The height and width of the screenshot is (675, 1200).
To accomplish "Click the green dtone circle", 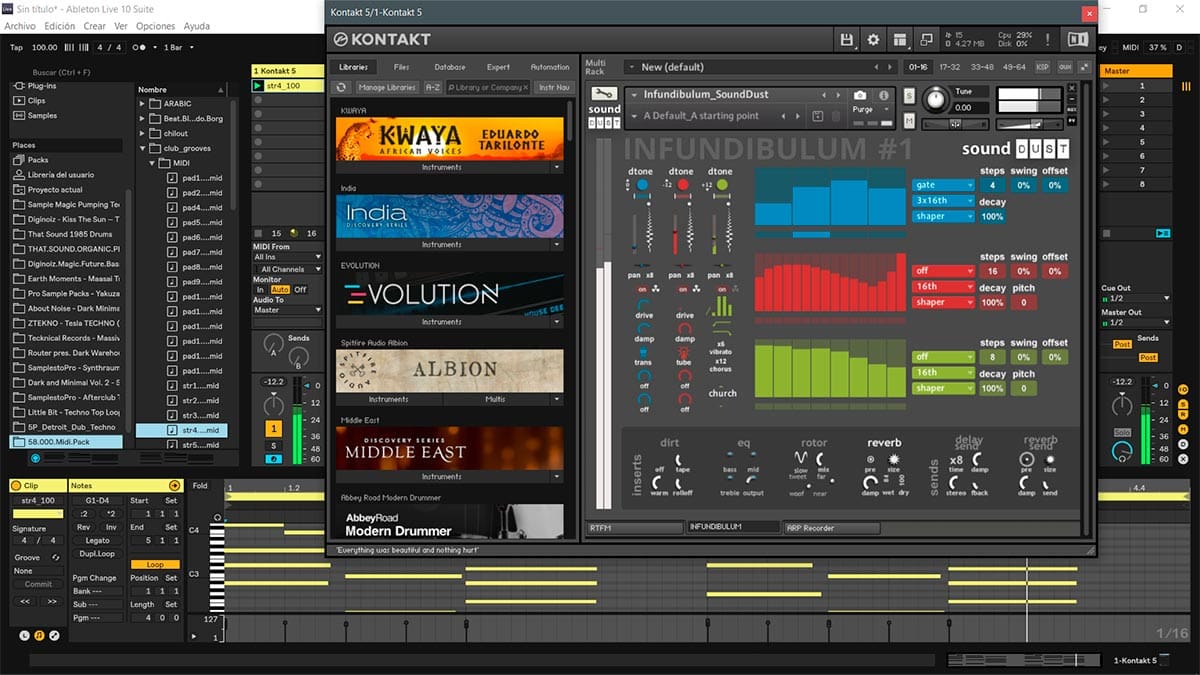I will [x=722, y=185].
